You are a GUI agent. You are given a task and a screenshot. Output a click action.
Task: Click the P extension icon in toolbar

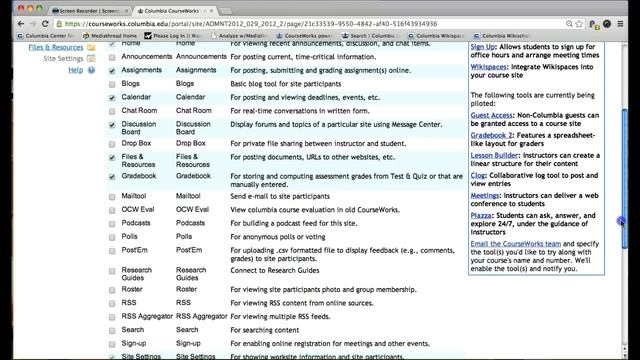tap(594, 24)
